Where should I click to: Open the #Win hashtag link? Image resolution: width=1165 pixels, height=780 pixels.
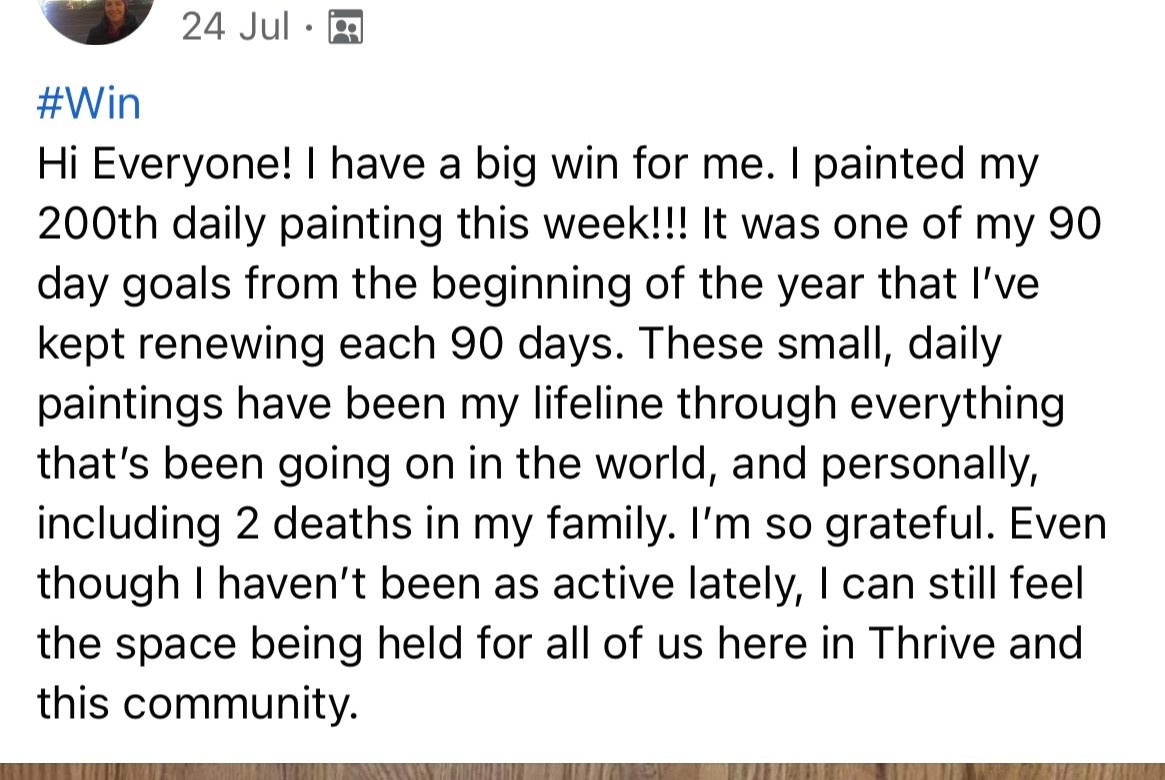88,104
